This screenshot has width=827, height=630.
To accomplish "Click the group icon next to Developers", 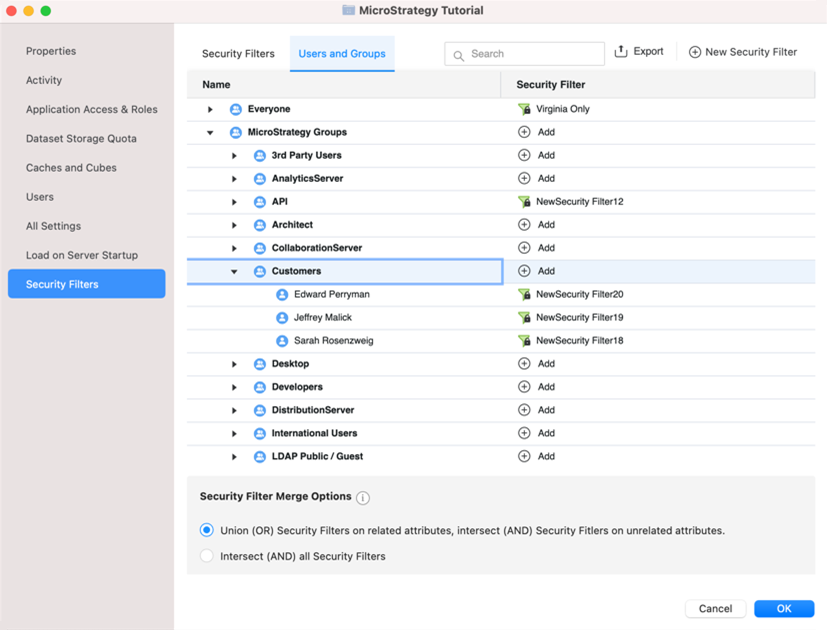I will click(260, 387).
